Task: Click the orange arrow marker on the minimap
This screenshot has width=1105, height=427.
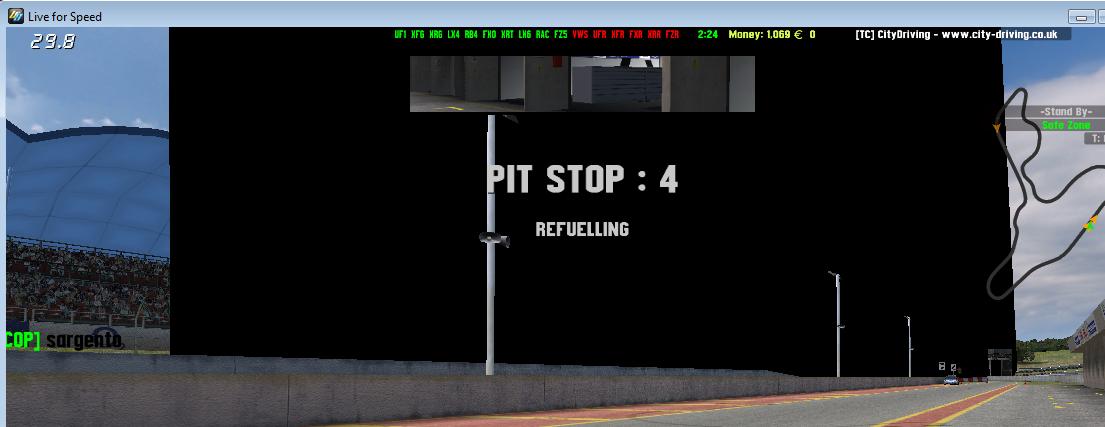Action: tap(996, 128)
